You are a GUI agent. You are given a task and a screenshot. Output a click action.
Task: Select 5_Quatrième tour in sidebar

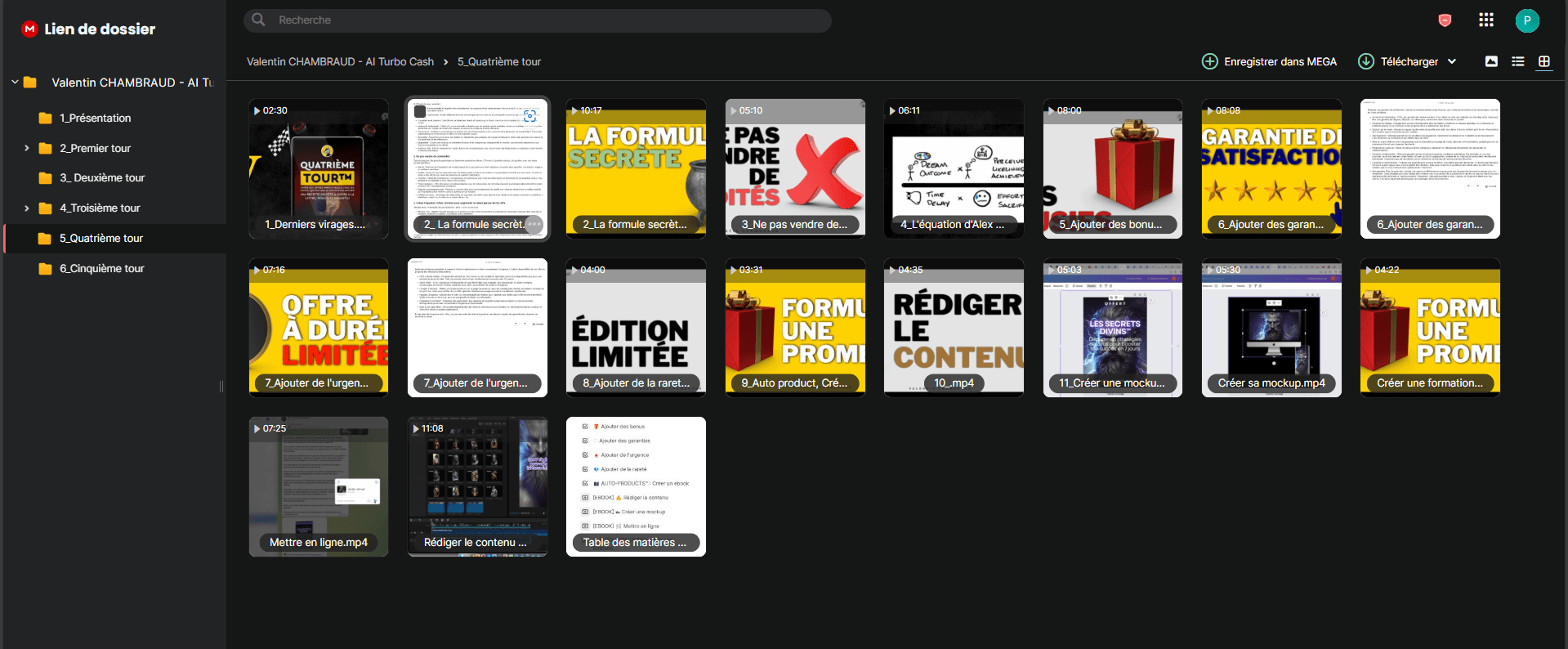pyautogui.click(x=115, y=239)
